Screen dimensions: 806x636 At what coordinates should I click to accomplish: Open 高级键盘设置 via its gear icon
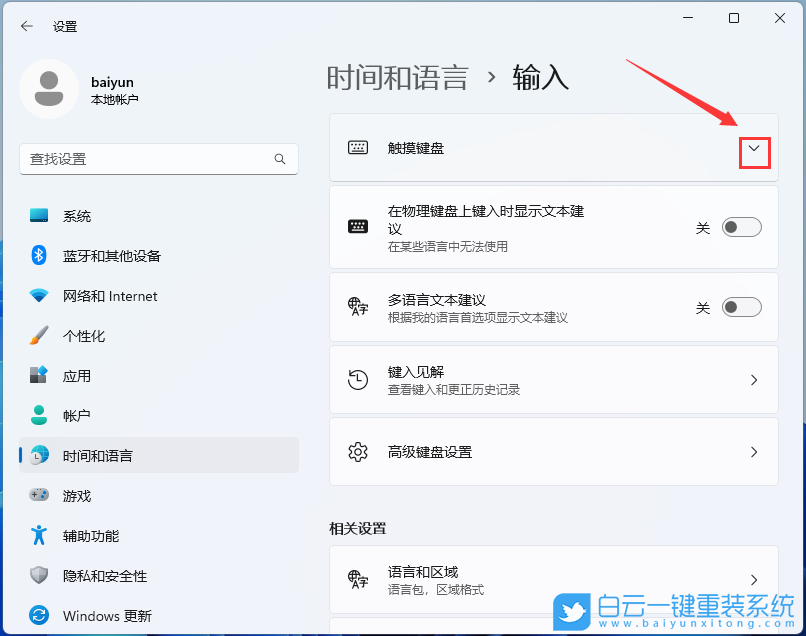coord(358,452)
